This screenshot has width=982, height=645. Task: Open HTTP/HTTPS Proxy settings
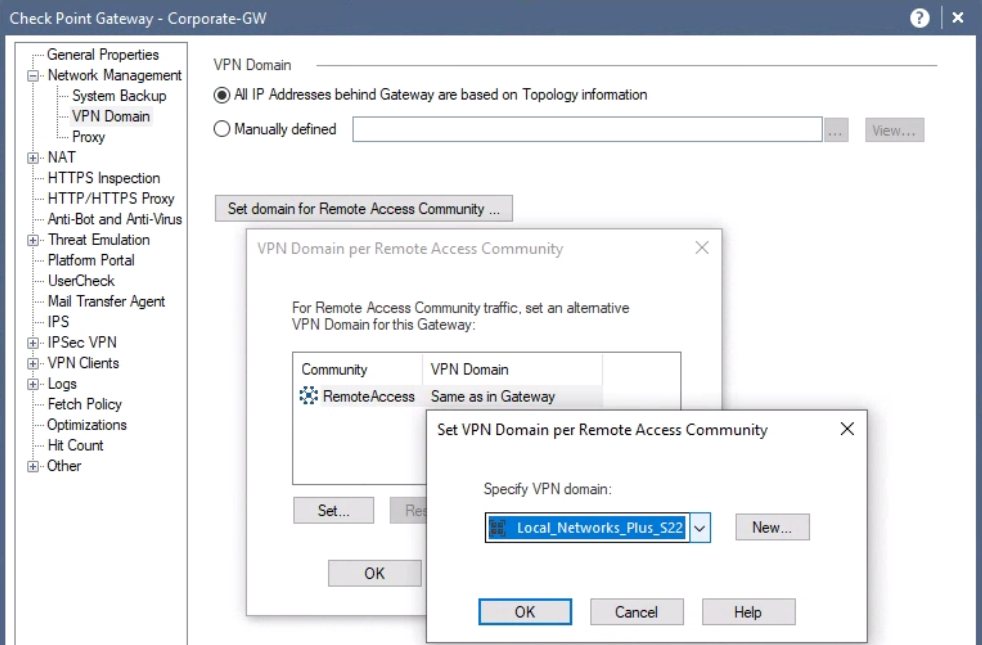click(x=111, y=199)
